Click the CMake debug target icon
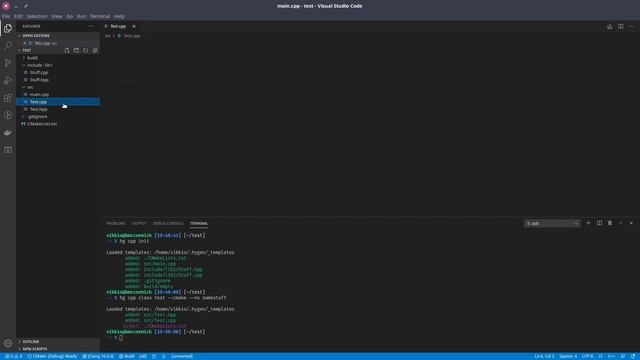640x360 pixels. click(154, 356)
